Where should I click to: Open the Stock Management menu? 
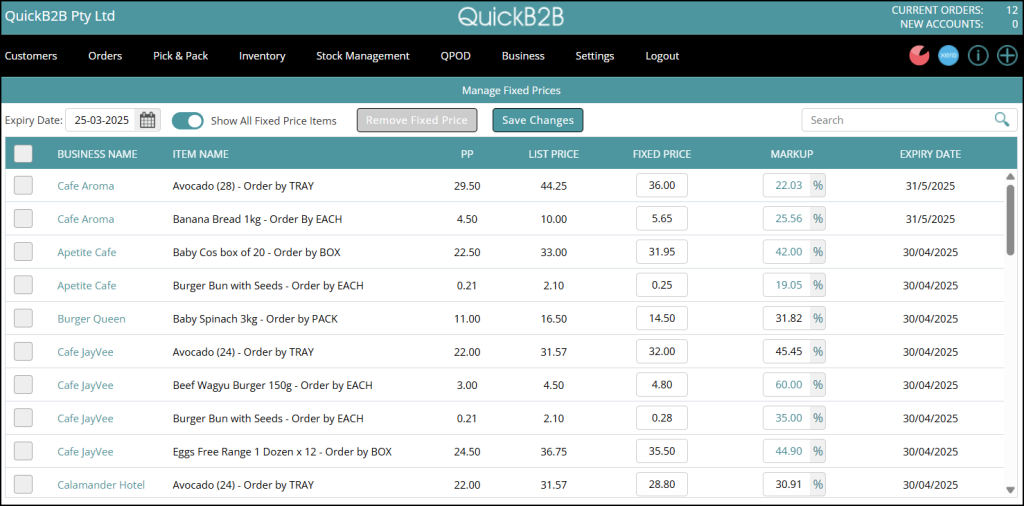coord(362,55)
